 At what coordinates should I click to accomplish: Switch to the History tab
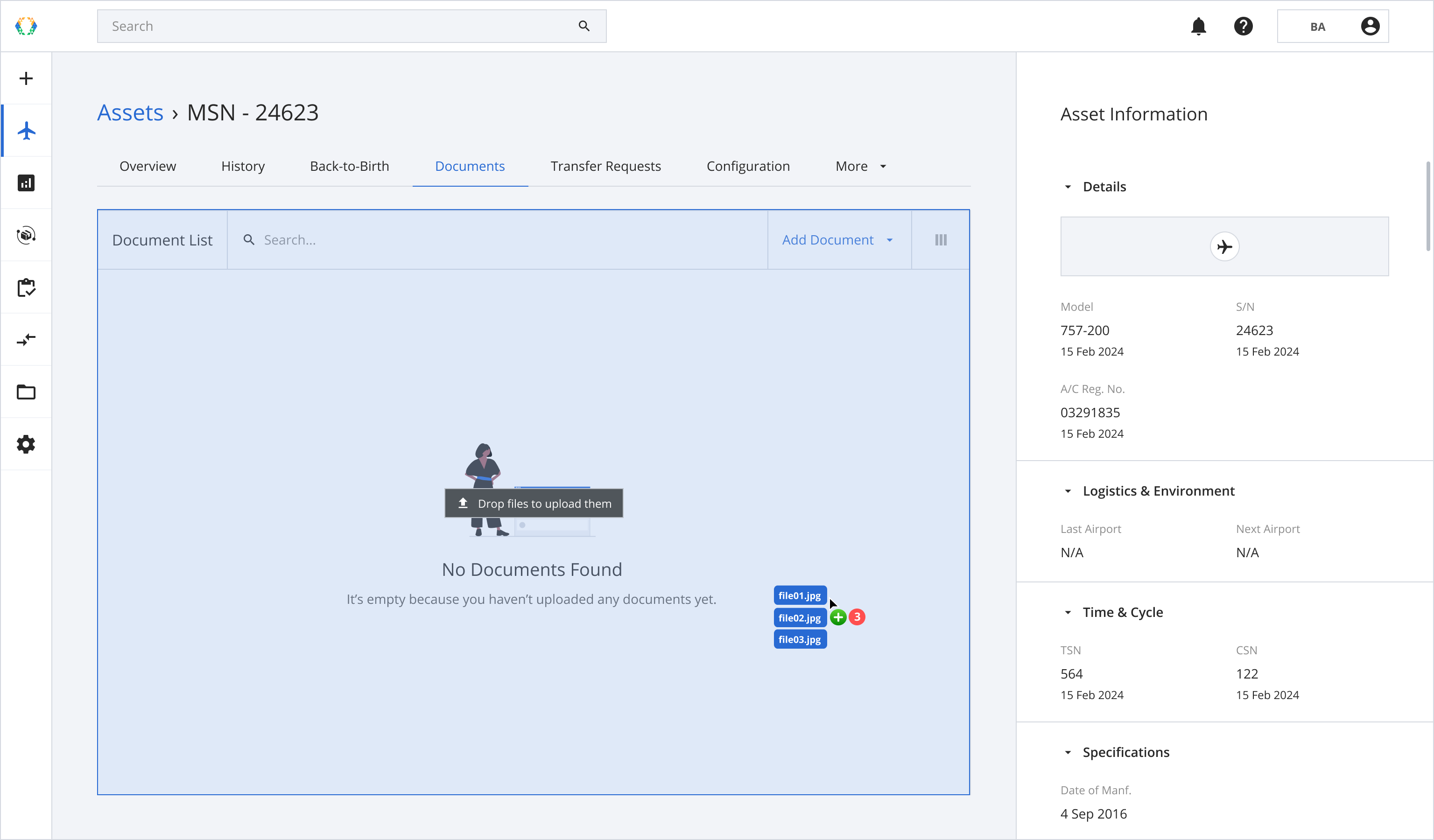coord(243,166)
